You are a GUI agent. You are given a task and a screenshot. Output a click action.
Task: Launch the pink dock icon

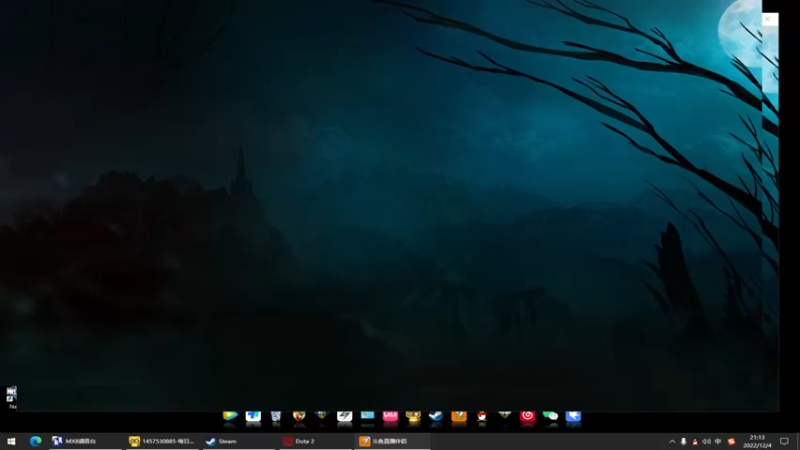390,416
